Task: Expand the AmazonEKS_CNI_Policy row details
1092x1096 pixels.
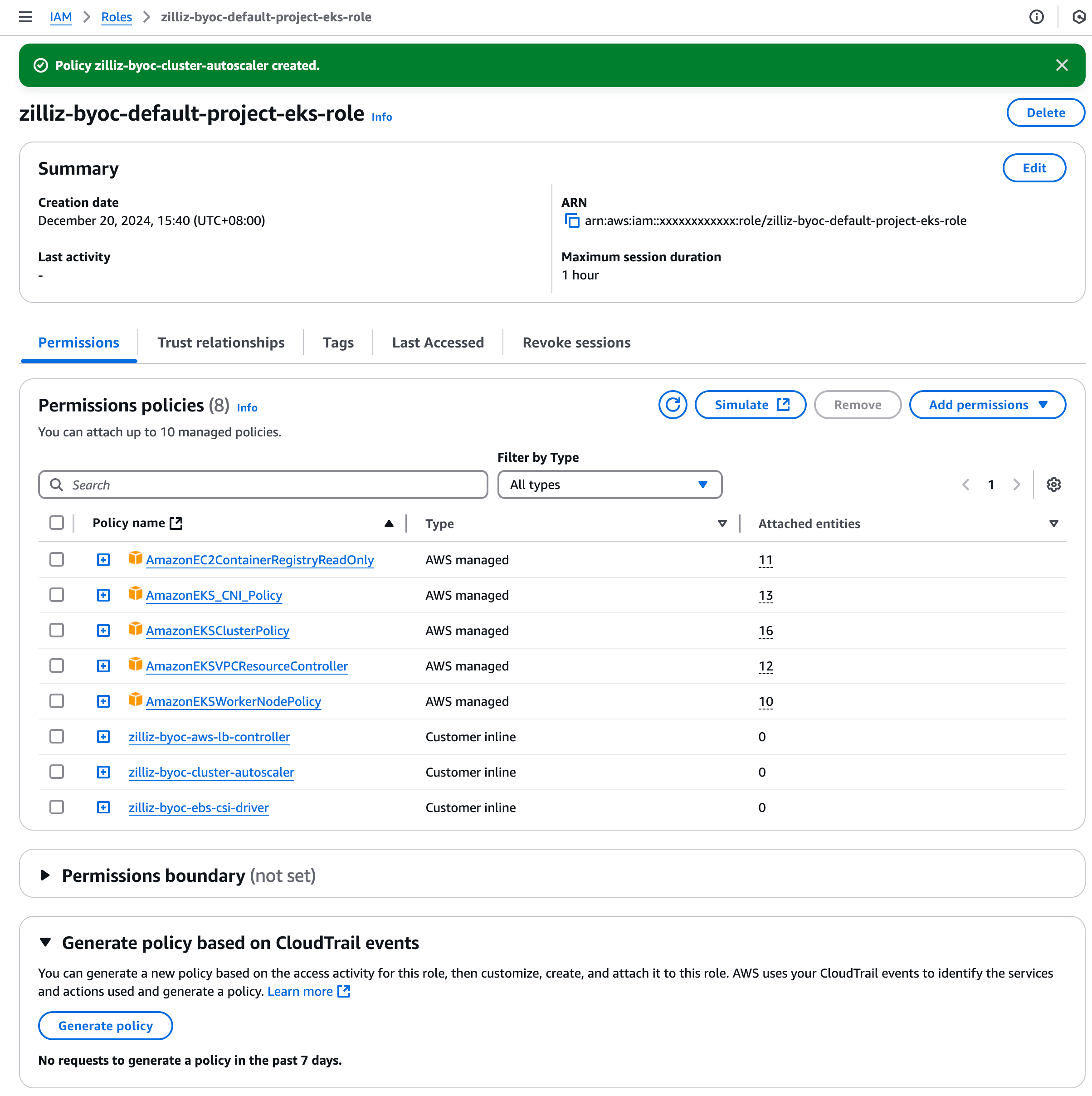Action: pyautogui.click(x=103, y=595)
